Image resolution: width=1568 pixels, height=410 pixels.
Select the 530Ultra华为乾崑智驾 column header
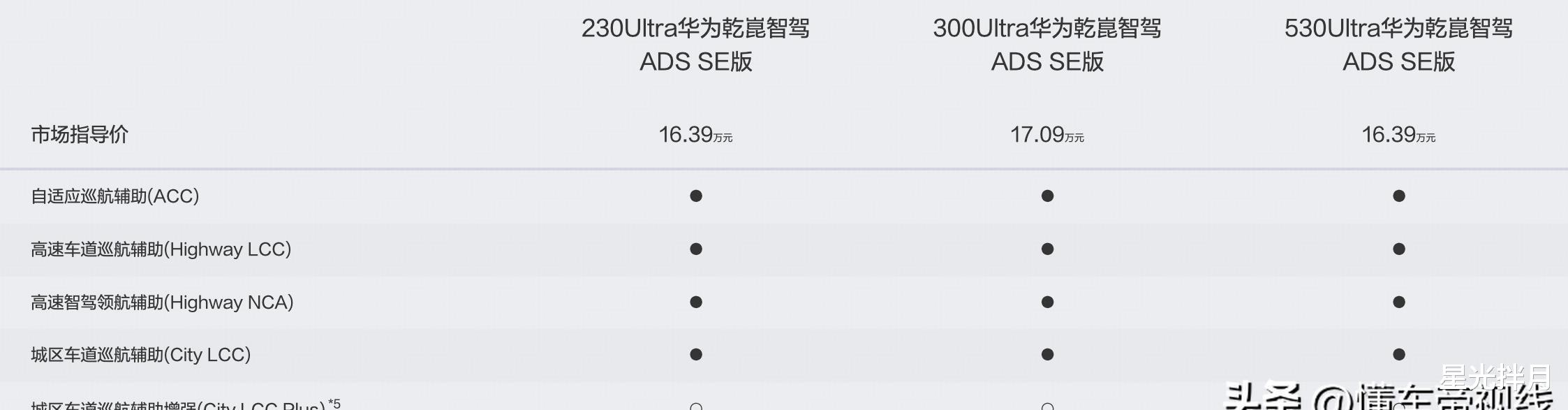point(1399,45)
